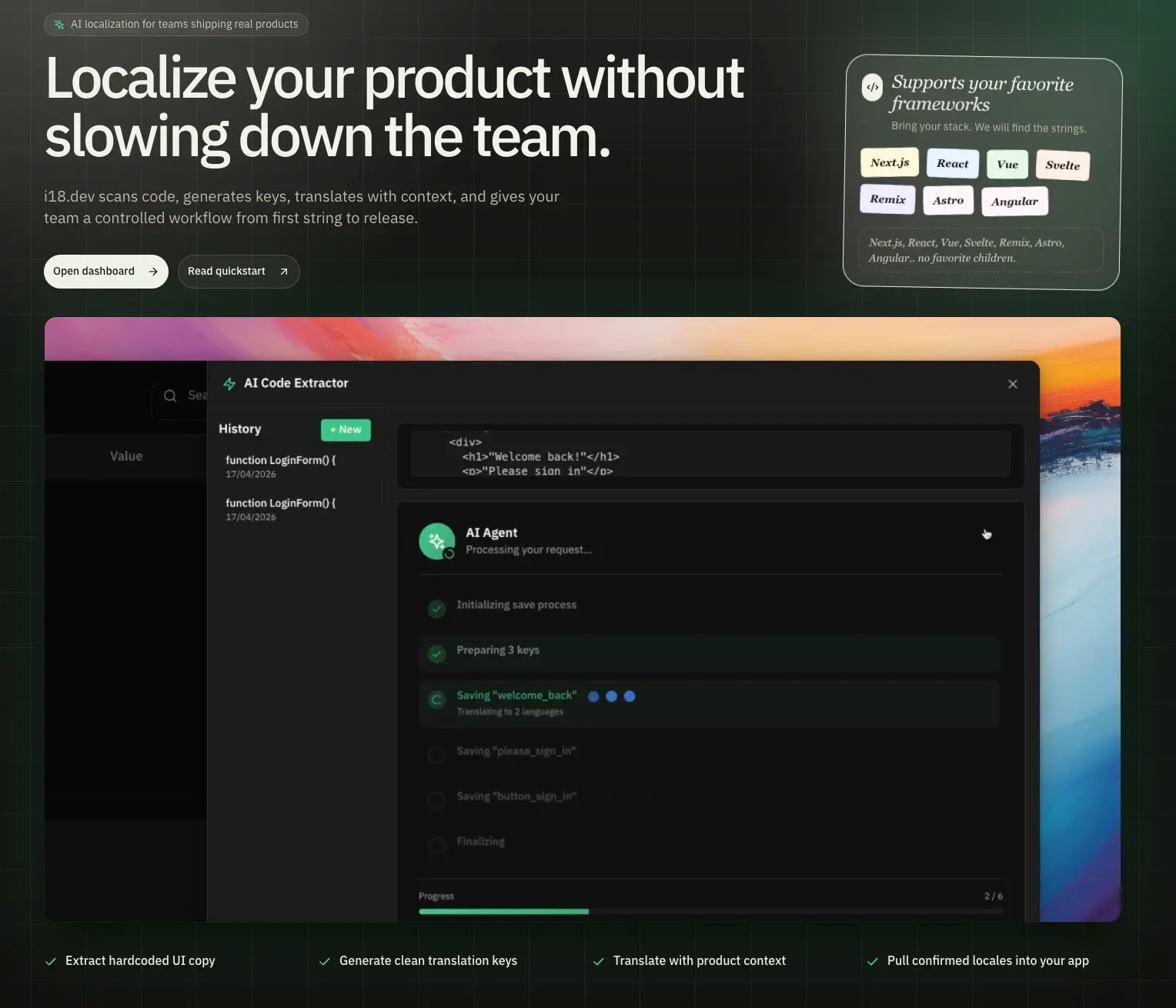Screen dimensions: 1176x1008
Task: Click the code brackets icon in frameworks card
Action: tap(872, 87)
